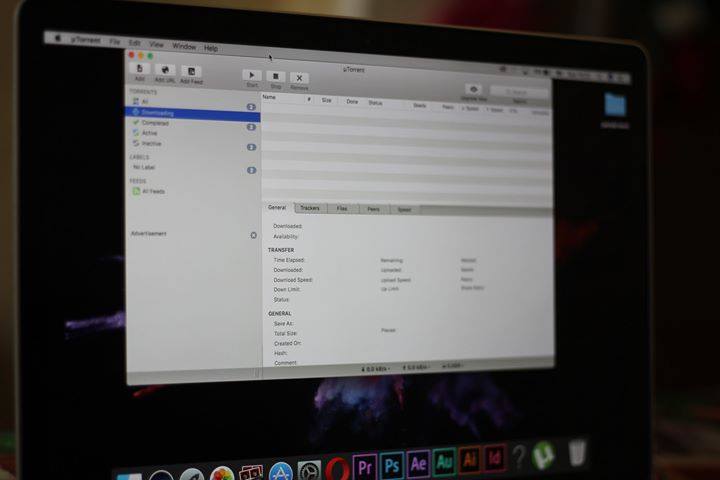
Task: Select the blue folder on the desktop
Action: [615, 105]
